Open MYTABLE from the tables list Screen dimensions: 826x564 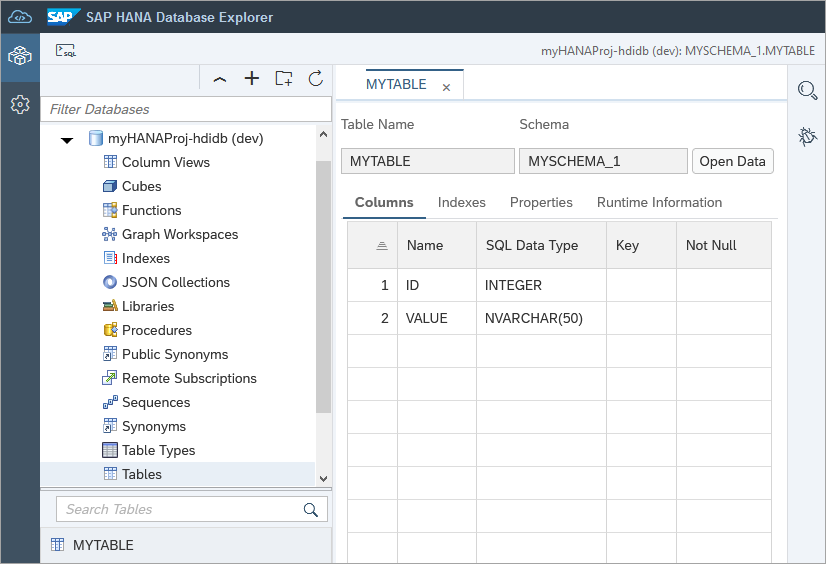pyautogui.click(x=103, y=545)
